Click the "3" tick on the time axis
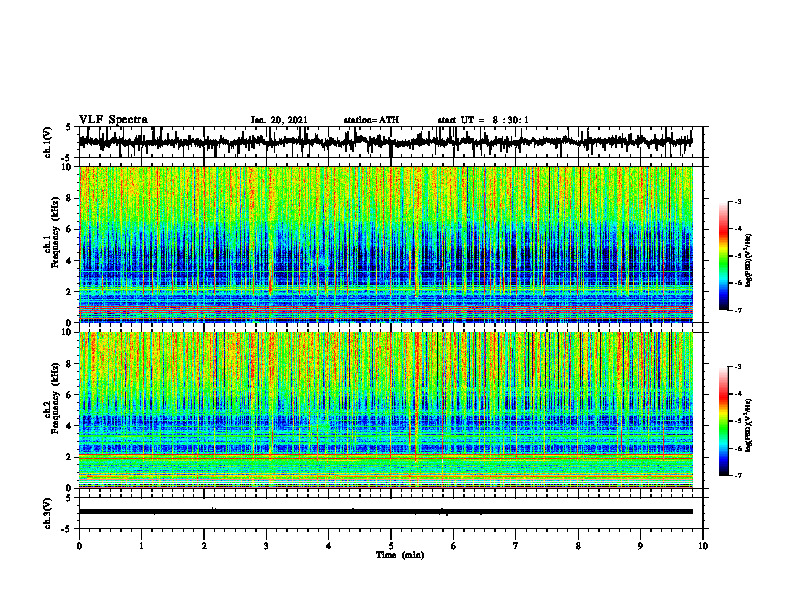Image resolution: width=792 pixels, height=612 pixels. pyautogui.click(x=266, y=546)
